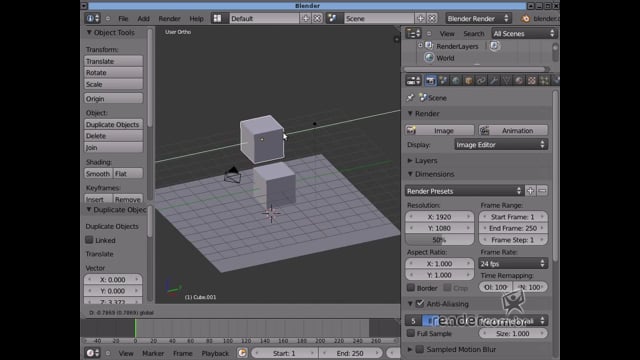Open the timeline Marker menu

pyautogui.click(x=153, y=353)
